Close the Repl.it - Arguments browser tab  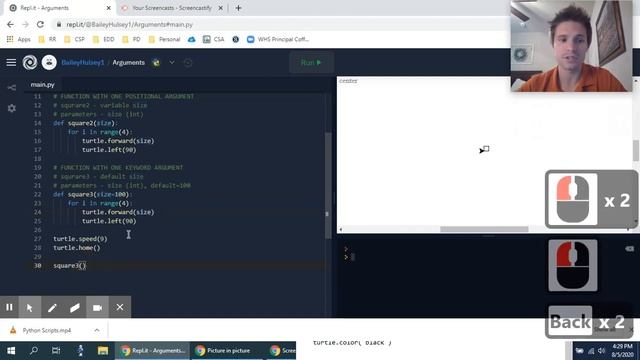coord(109,8)
